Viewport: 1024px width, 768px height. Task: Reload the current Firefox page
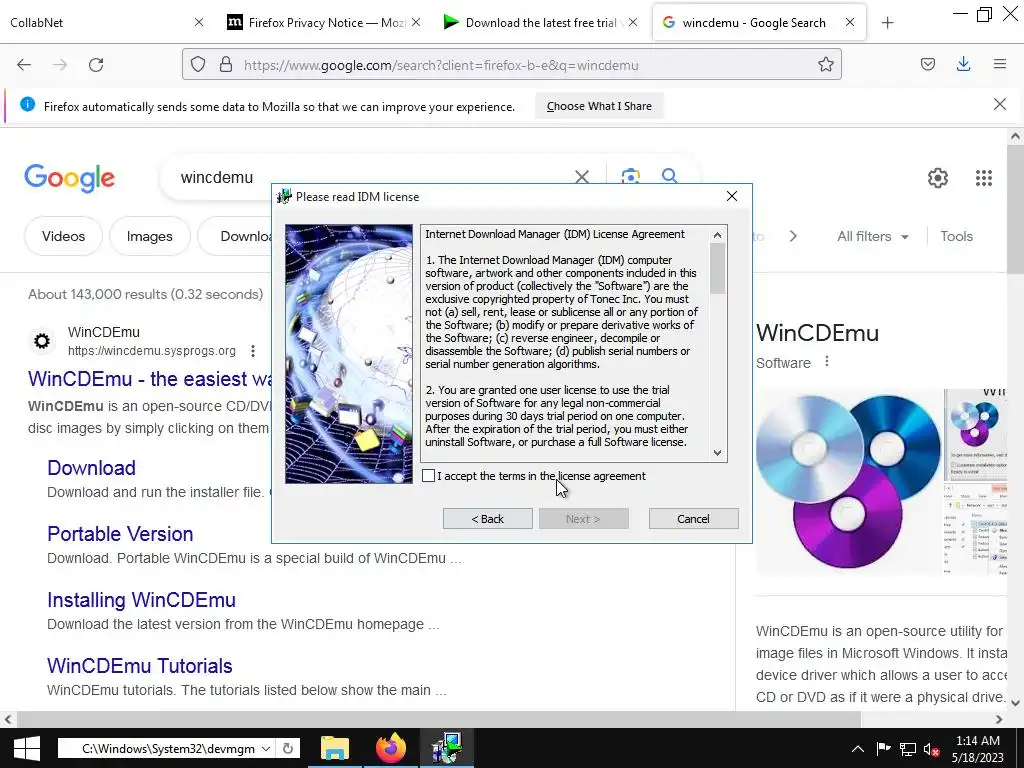(96, 65)
